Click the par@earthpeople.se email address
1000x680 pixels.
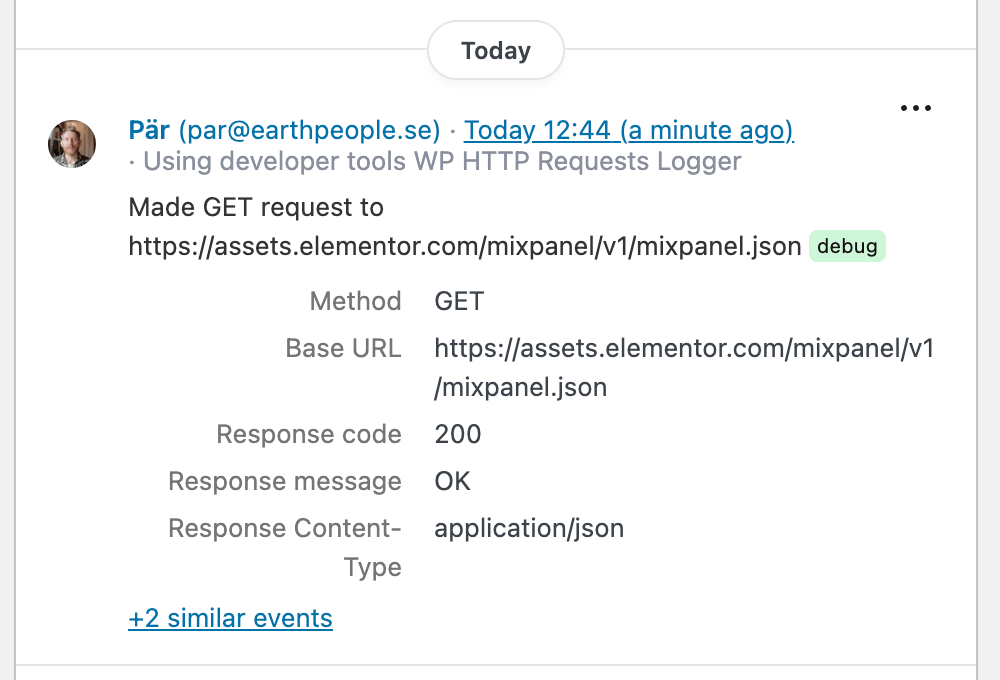[x=309, y=130]
